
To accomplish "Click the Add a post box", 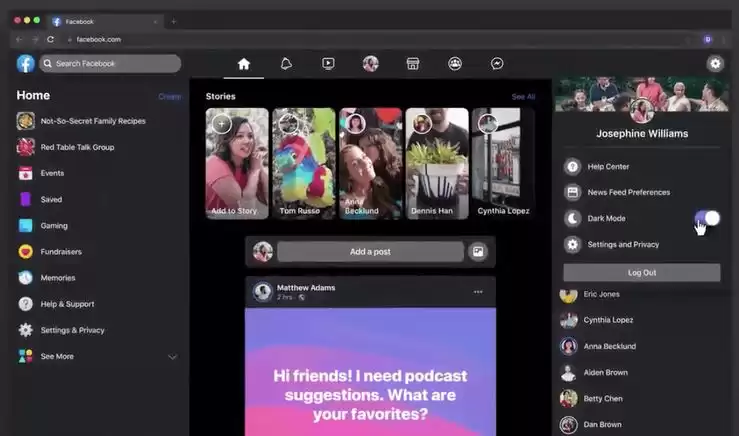I will (370, 252).
